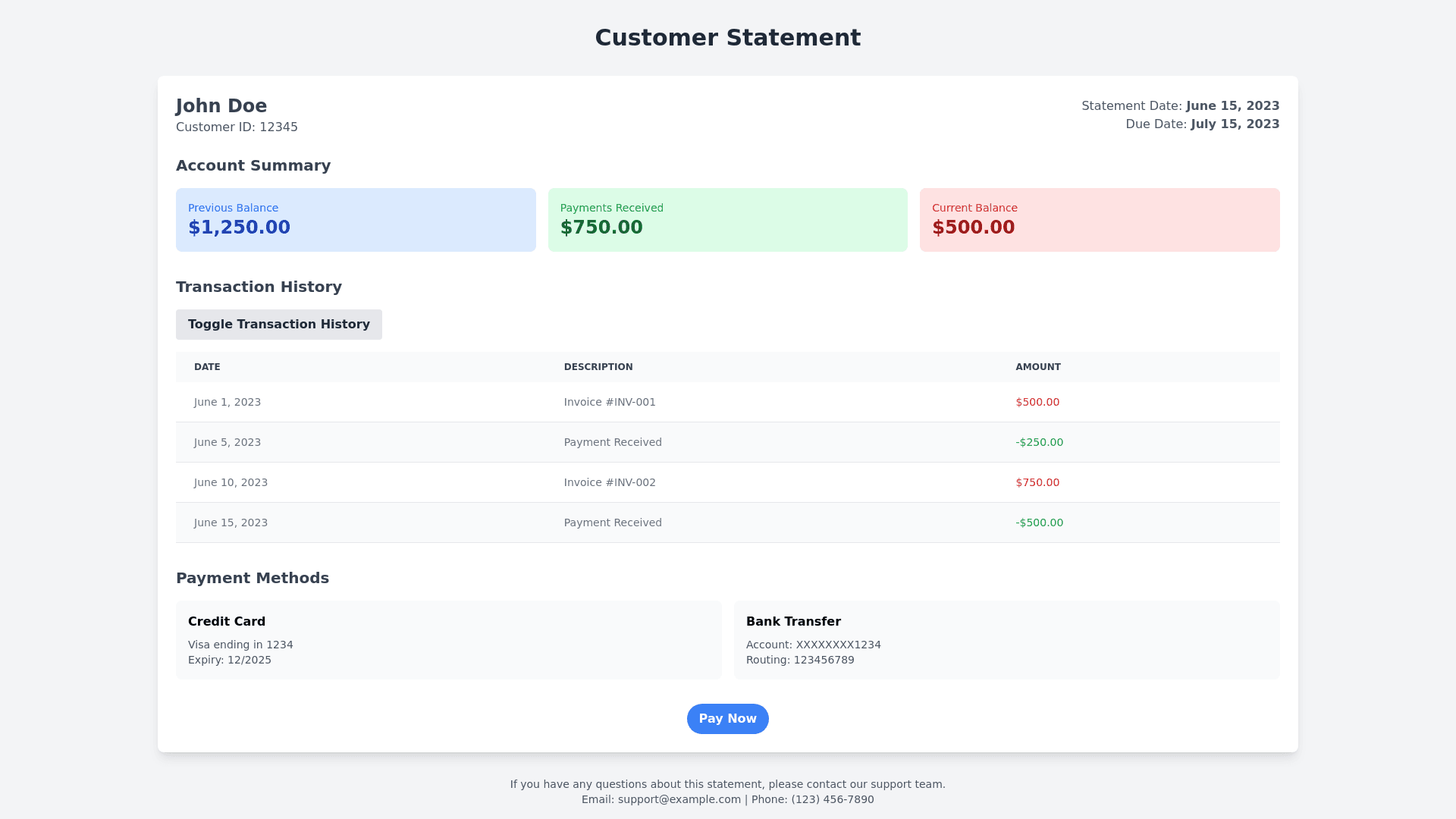Image resolution: width=1456 pixels, height=819 pixels.
Task: Click the support@example.com email address
Action: (679, 799)
